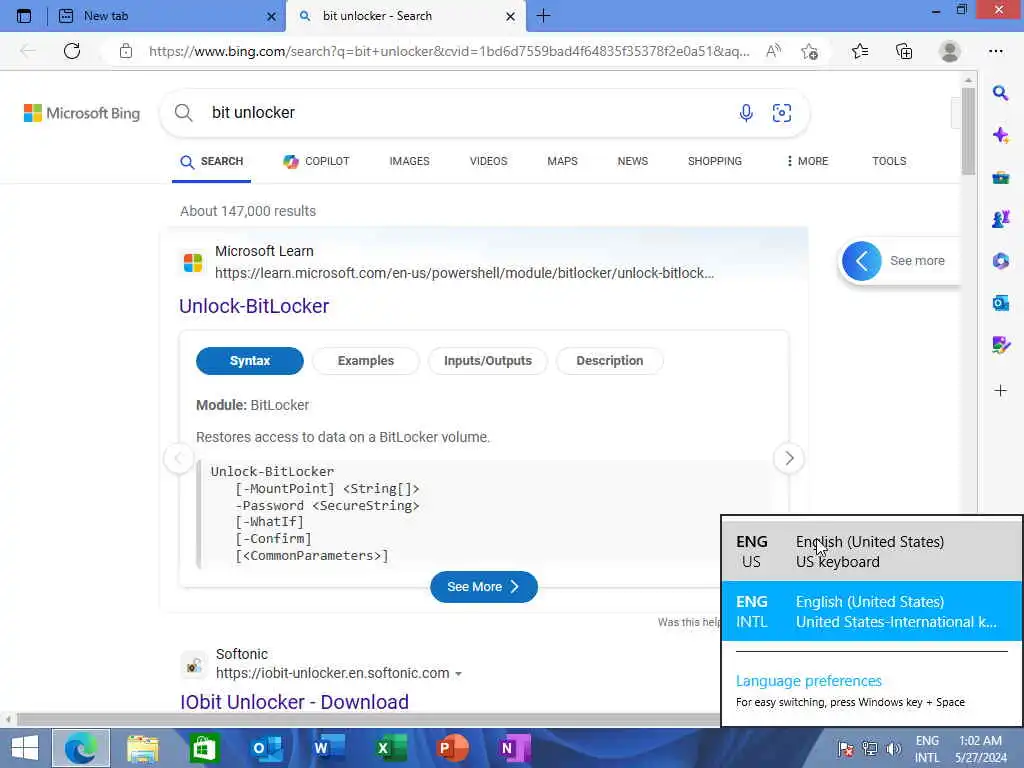Open Microsoft 365 in the sidebar
The width and height of the screenshot is (1024, 768).
1000,261
